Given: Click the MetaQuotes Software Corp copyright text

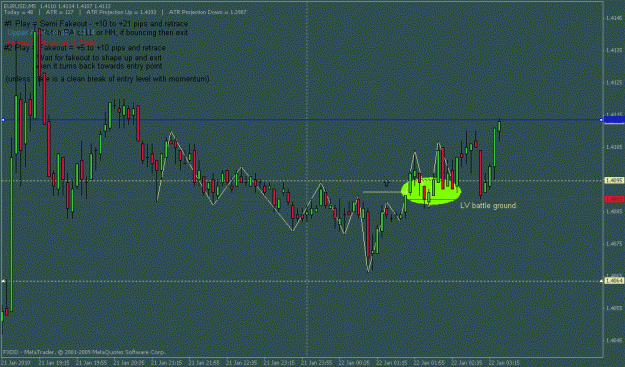Looking at the screenshot, I should [x=84, y=352].
